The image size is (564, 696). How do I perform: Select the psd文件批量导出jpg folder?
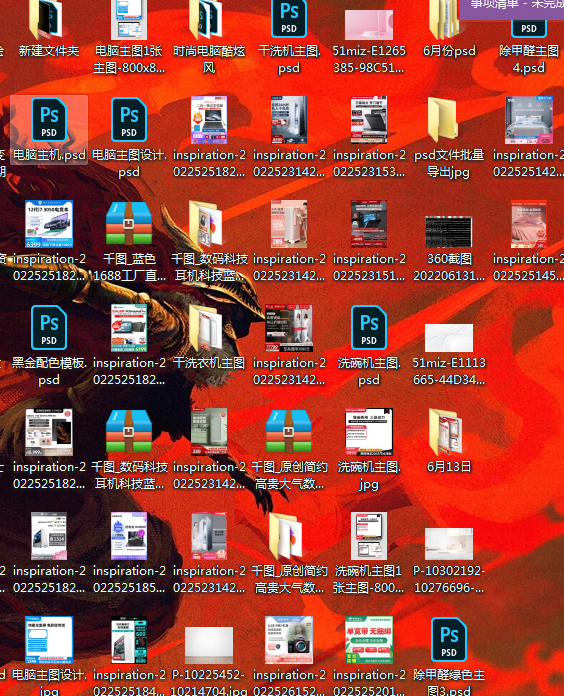coord(442,120)
